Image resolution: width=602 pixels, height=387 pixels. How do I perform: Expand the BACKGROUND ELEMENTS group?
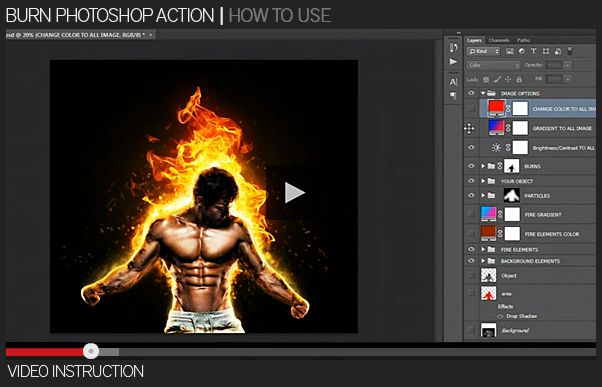tap(483, 261)
